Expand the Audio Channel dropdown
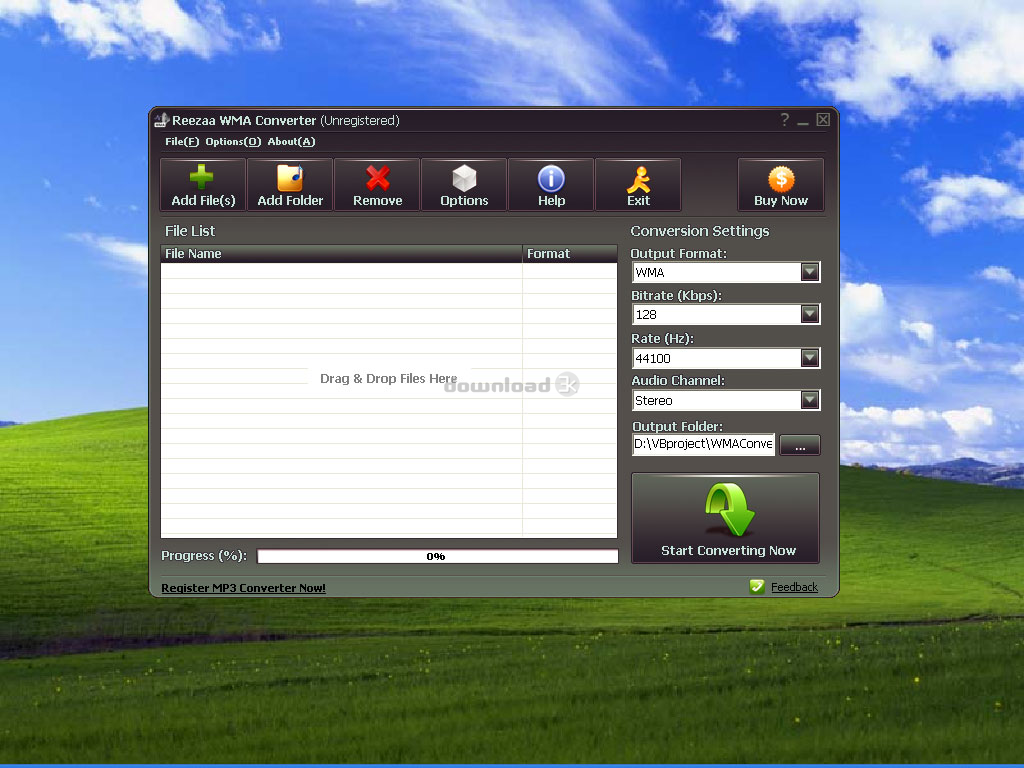 click(810, 400)
